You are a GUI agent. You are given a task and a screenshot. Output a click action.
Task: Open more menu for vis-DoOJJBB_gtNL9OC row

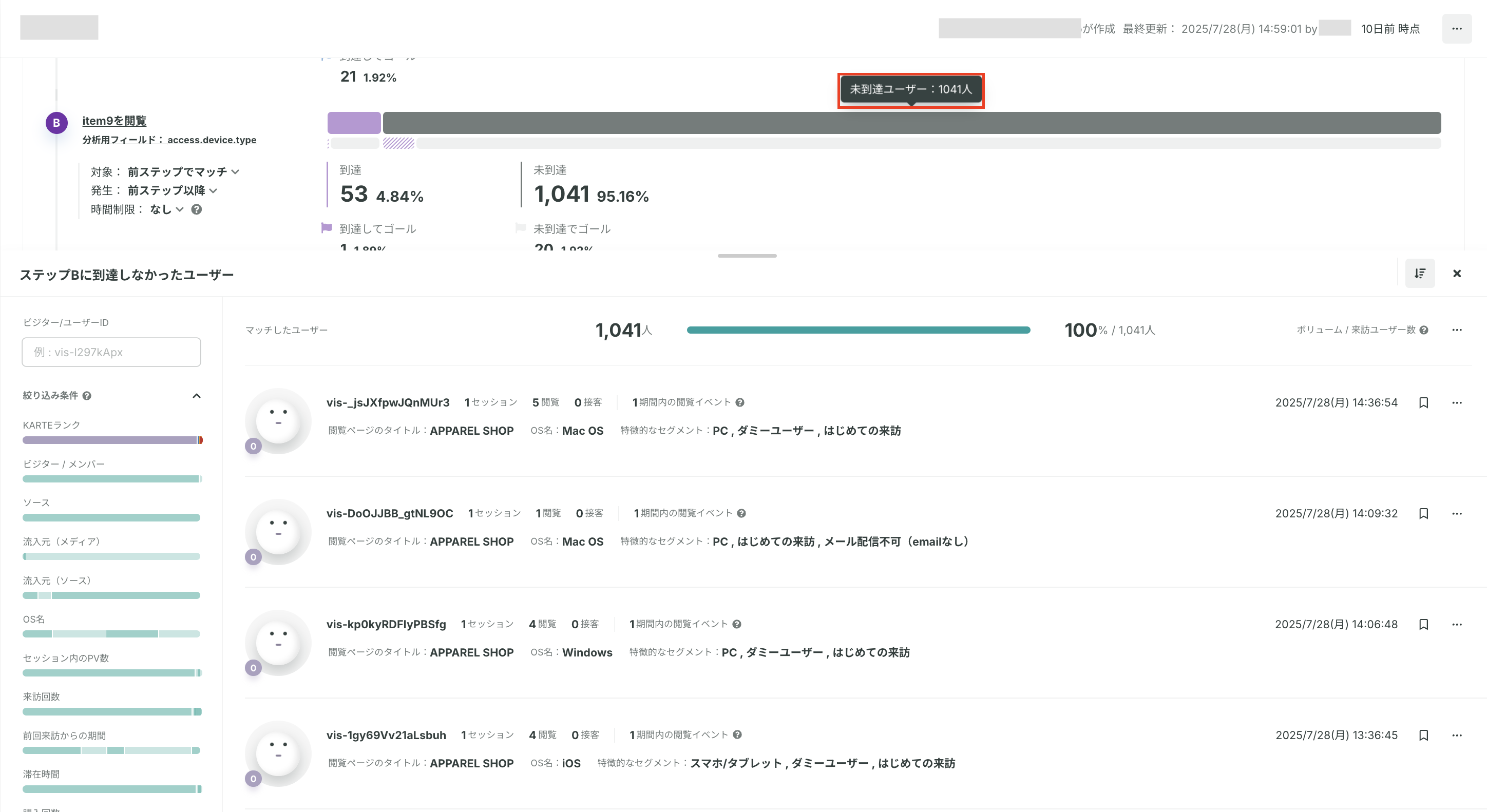click(1456, 514)
